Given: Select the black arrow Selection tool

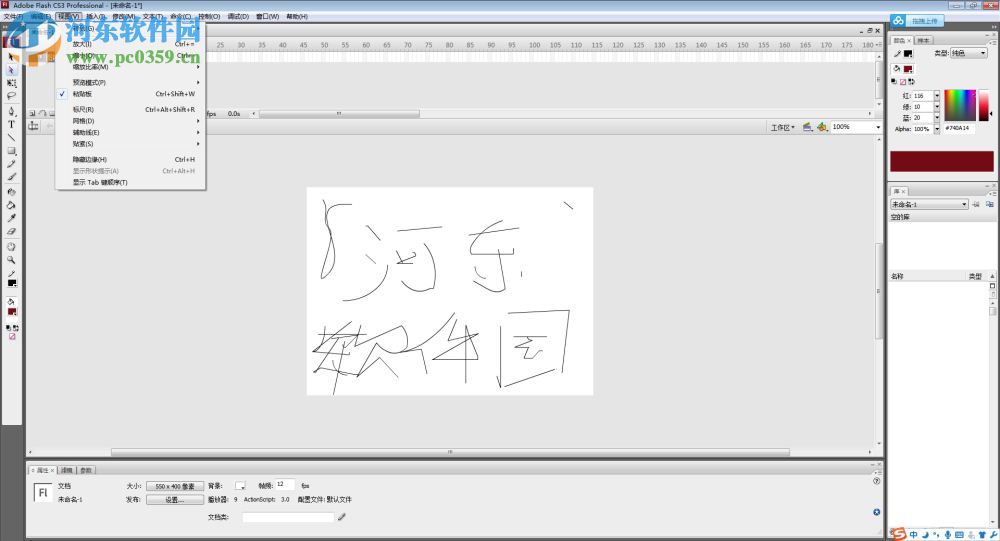Looking at the screenshot, I should [x=11, y=57].
